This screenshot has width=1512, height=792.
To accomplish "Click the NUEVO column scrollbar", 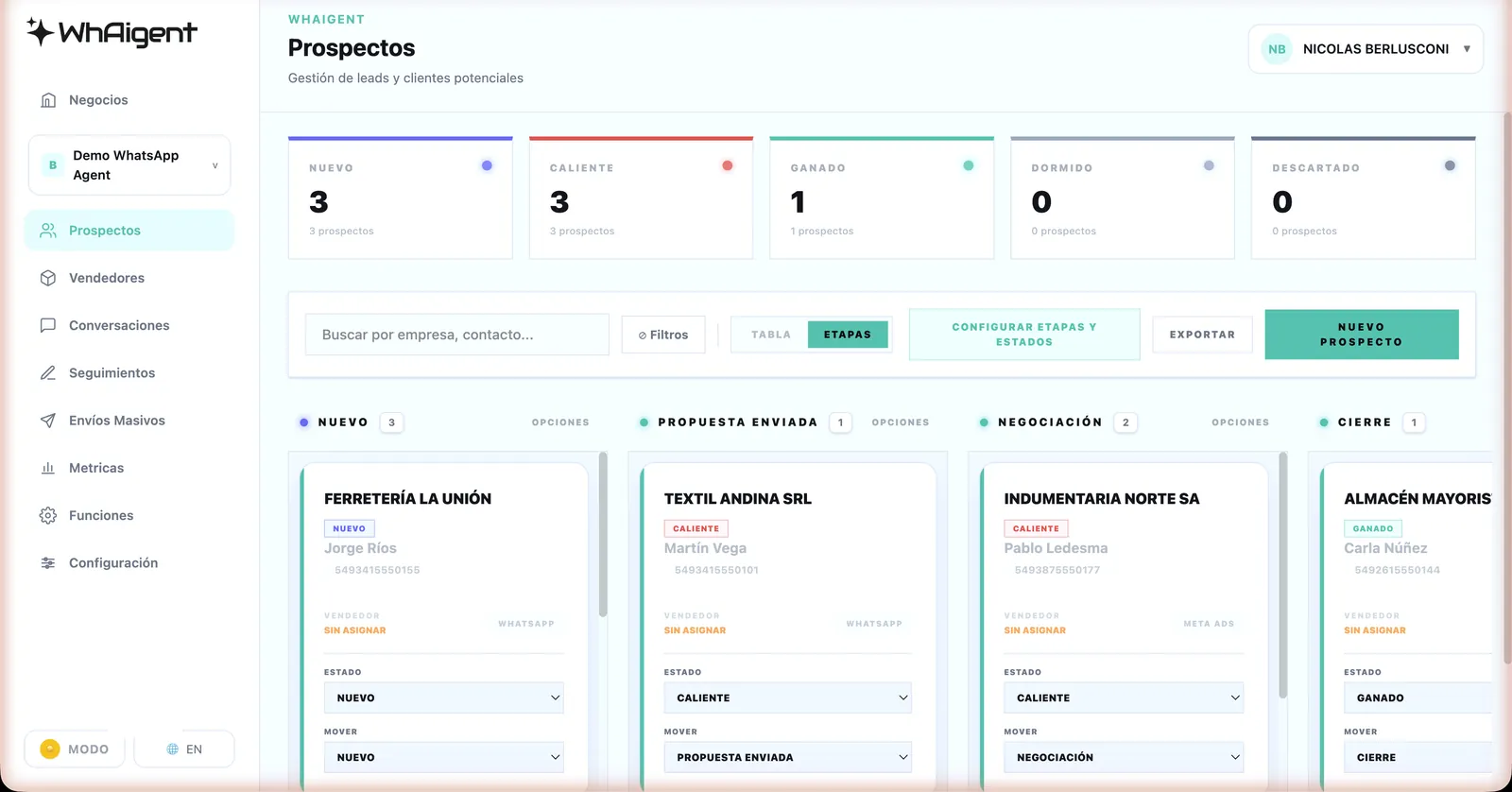I will click(x=603, y=535).
